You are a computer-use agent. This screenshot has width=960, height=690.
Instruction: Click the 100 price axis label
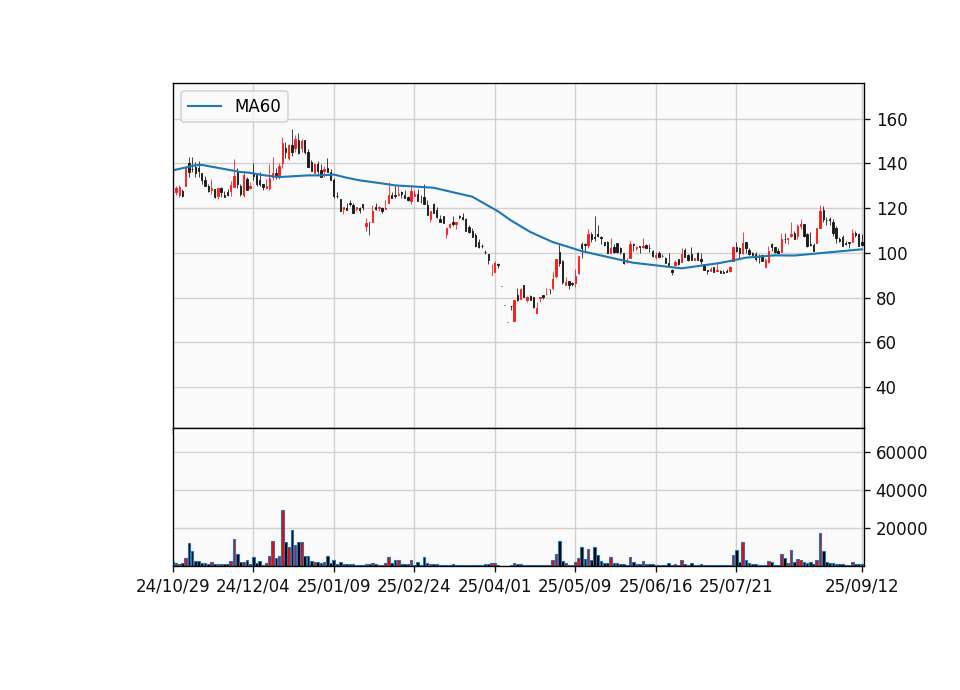pyautogui.click(x=892, y=253)
